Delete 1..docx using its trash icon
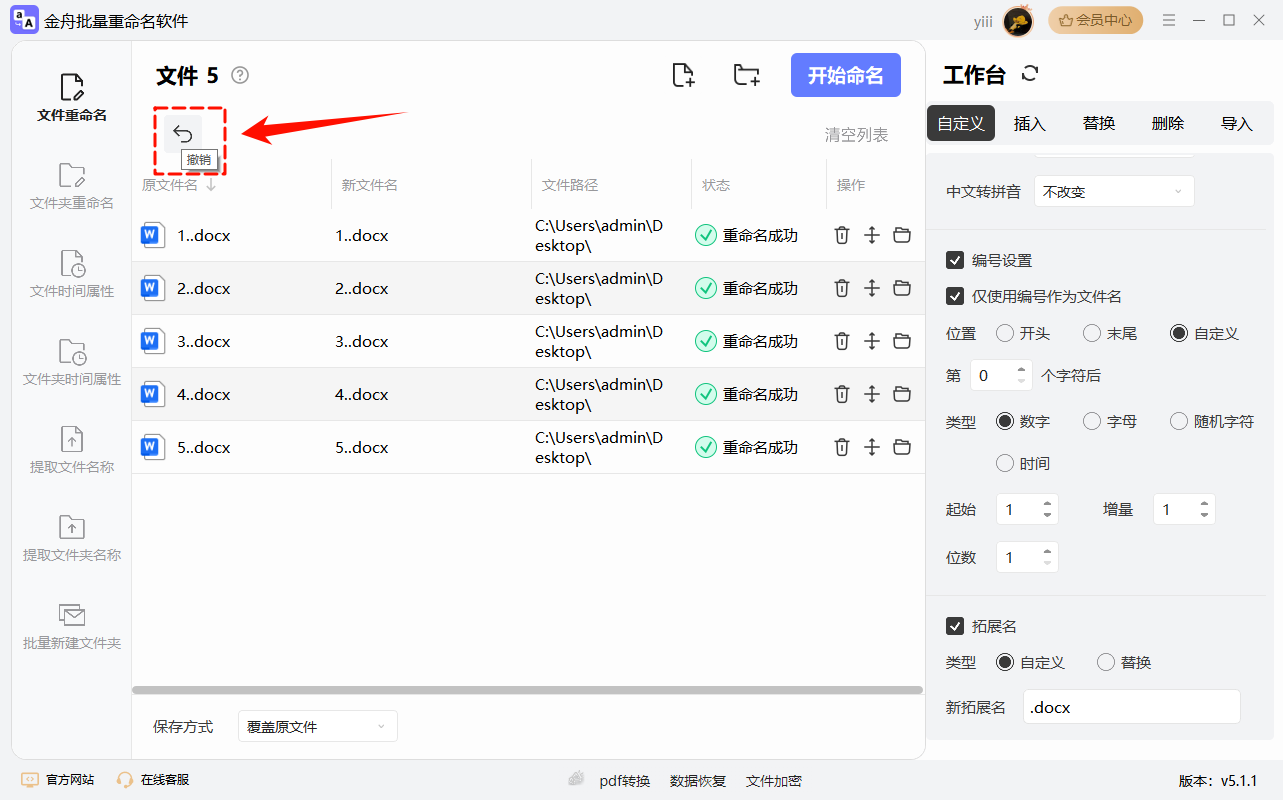 pyautogui.click(x=840, y=235)
